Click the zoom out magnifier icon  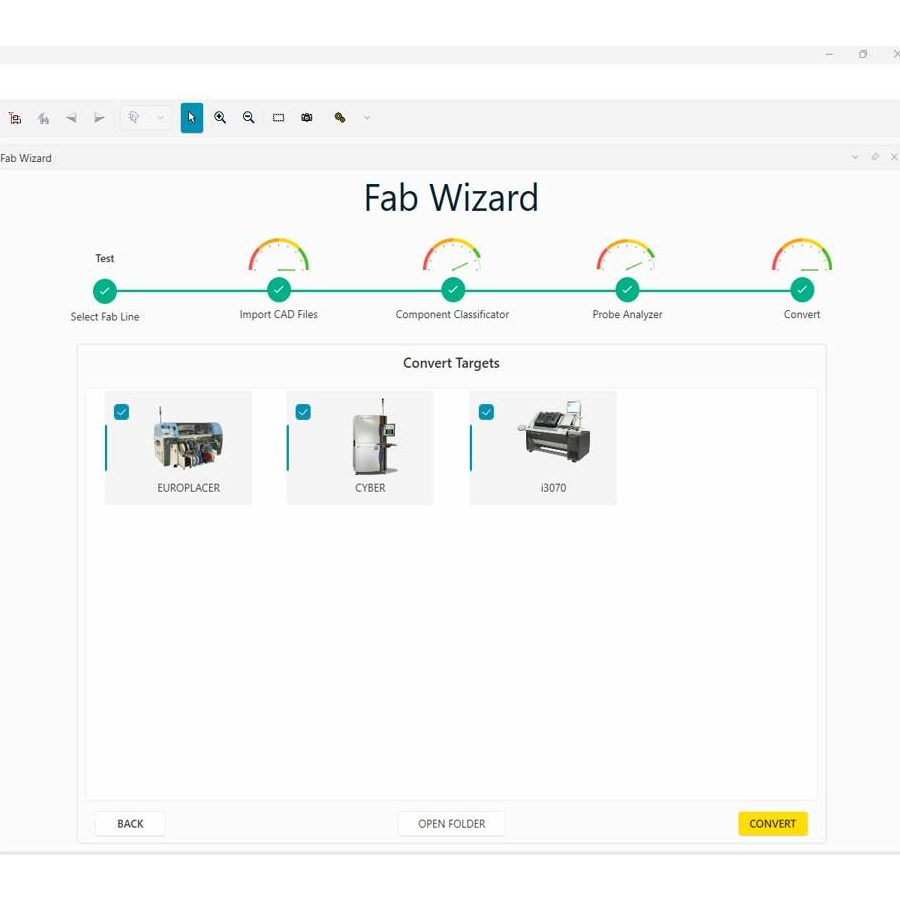point(249,118)
